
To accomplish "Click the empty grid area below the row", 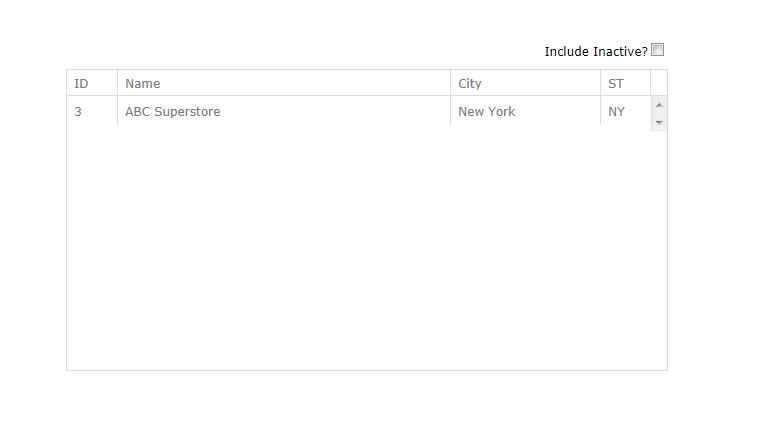I will pos(360,250).
